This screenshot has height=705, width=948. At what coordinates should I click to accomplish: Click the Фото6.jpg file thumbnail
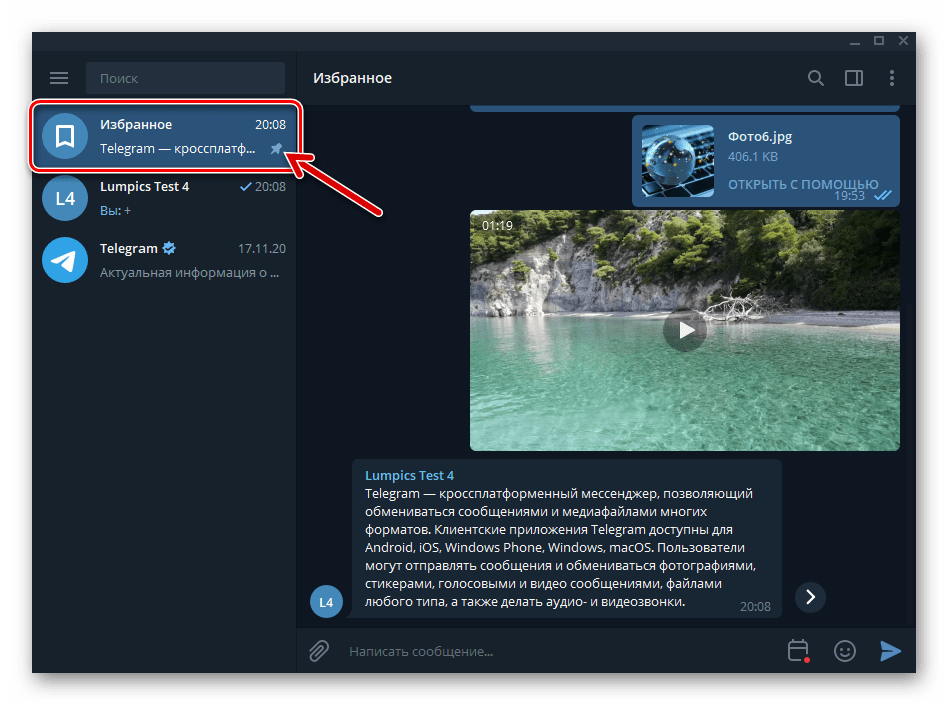pos(677,161)
